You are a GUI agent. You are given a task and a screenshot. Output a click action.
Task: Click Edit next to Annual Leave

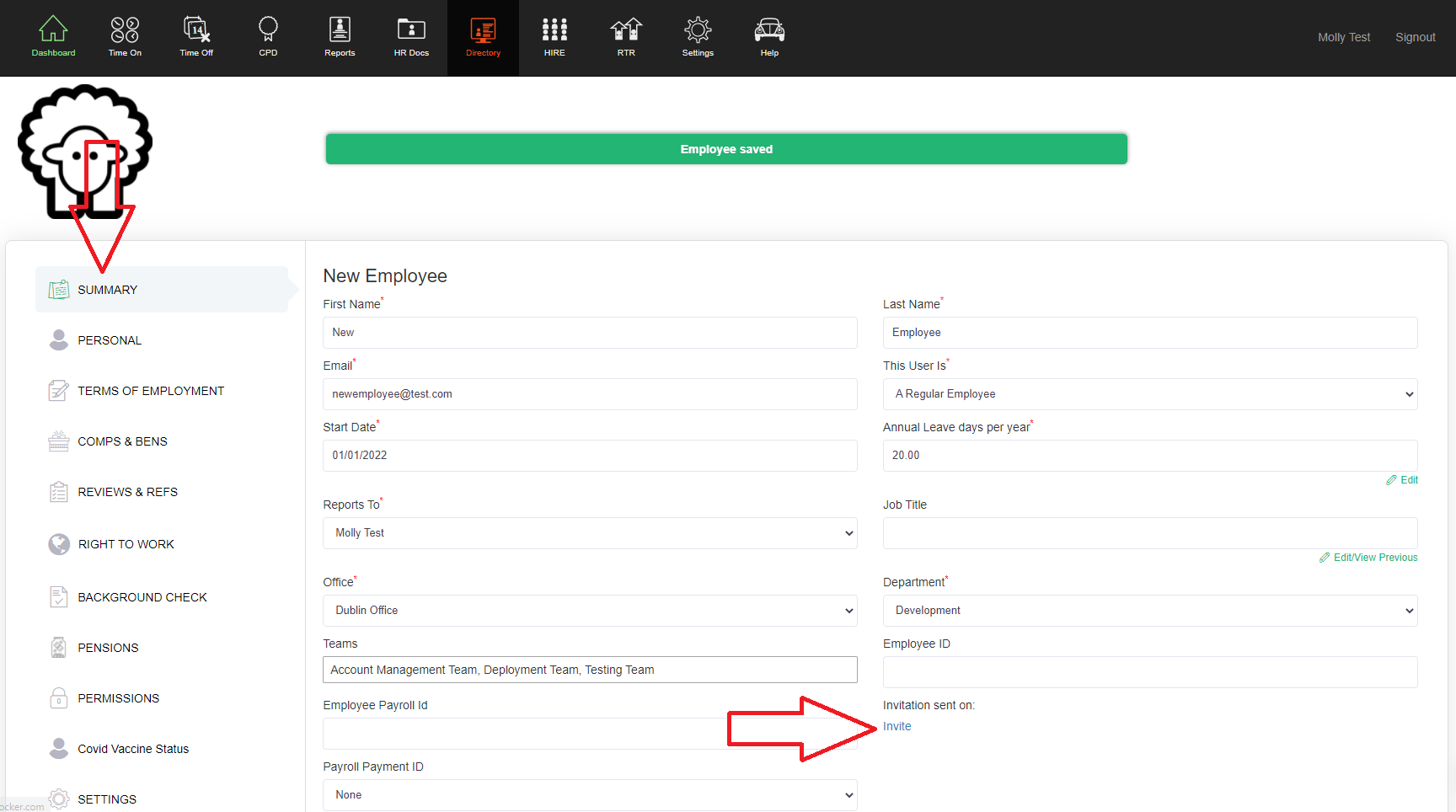1401,479
